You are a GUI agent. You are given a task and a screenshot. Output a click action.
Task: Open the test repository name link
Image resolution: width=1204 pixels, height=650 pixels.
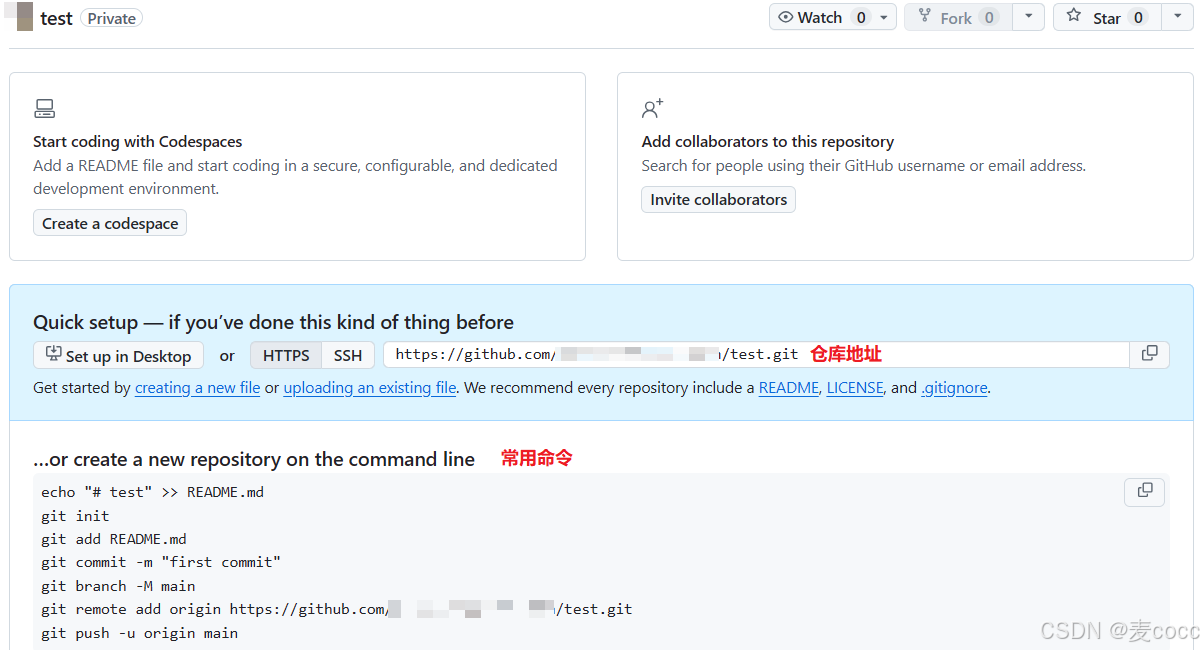click(x=56, y=18)
